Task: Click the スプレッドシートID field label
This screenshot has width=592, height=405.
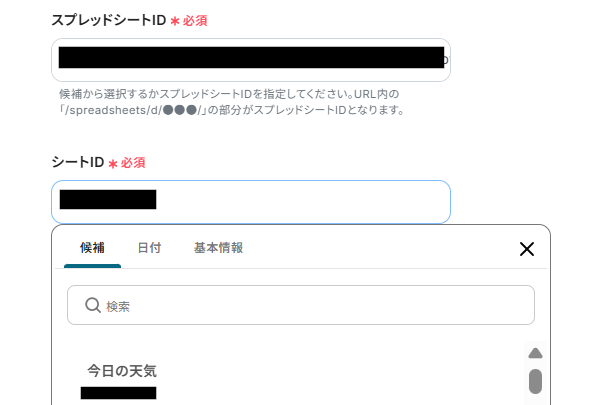Action: pos(109,20)
